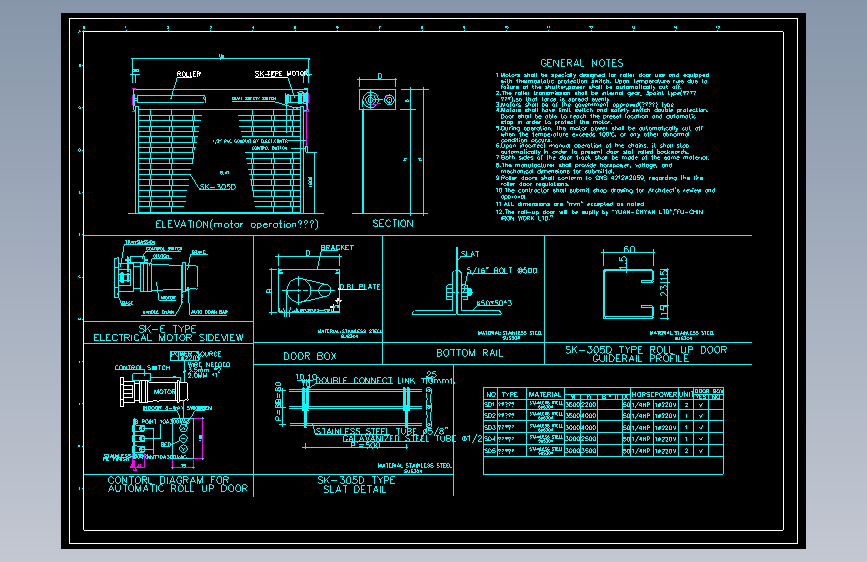Image resolution: width=867 pixels, height=562 pixels.
Task: Click the SD2 row number cell
Action: pos(490,415)
